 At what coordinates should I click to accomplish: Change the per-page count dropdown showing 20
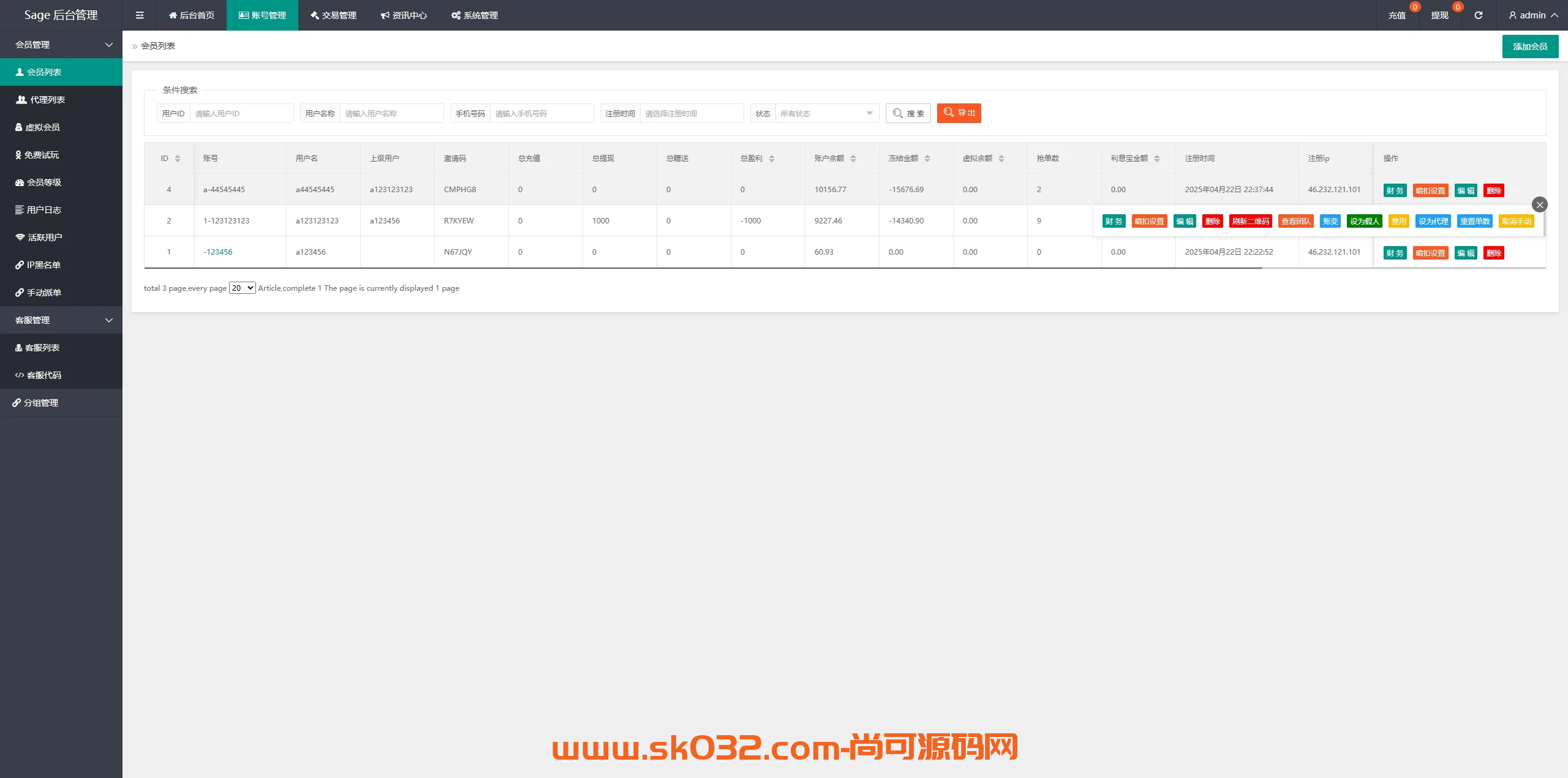(242, 287)
